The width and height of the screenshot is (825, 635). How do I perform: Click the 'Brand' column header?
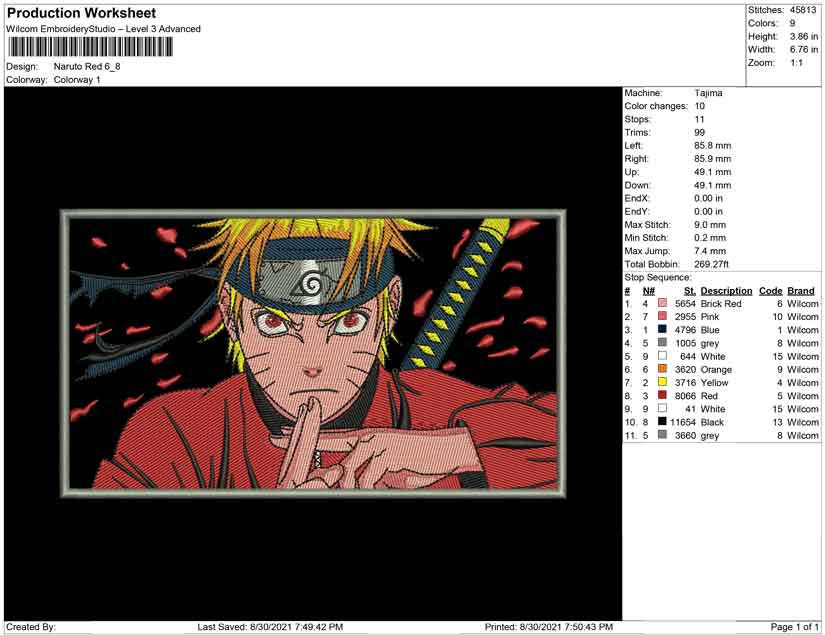click(801, 291)
